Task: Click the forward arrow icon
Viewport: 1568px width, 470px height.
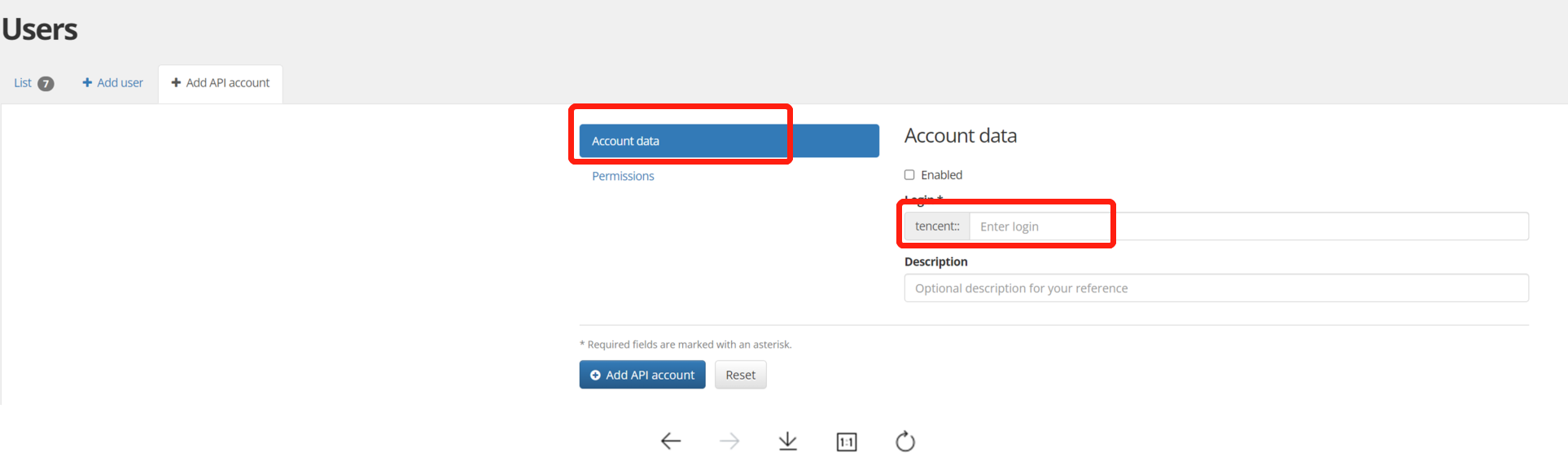Action: pos(729,441)
